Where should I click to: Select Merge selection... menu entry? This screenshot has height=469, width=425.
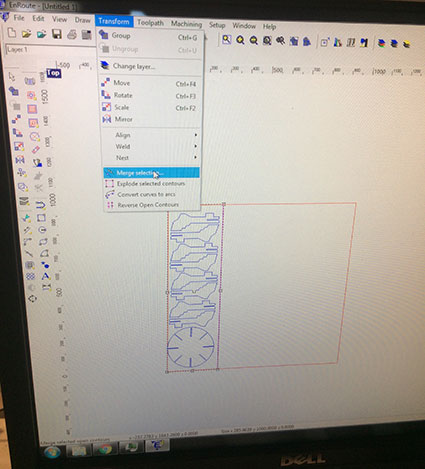point(152,173)
